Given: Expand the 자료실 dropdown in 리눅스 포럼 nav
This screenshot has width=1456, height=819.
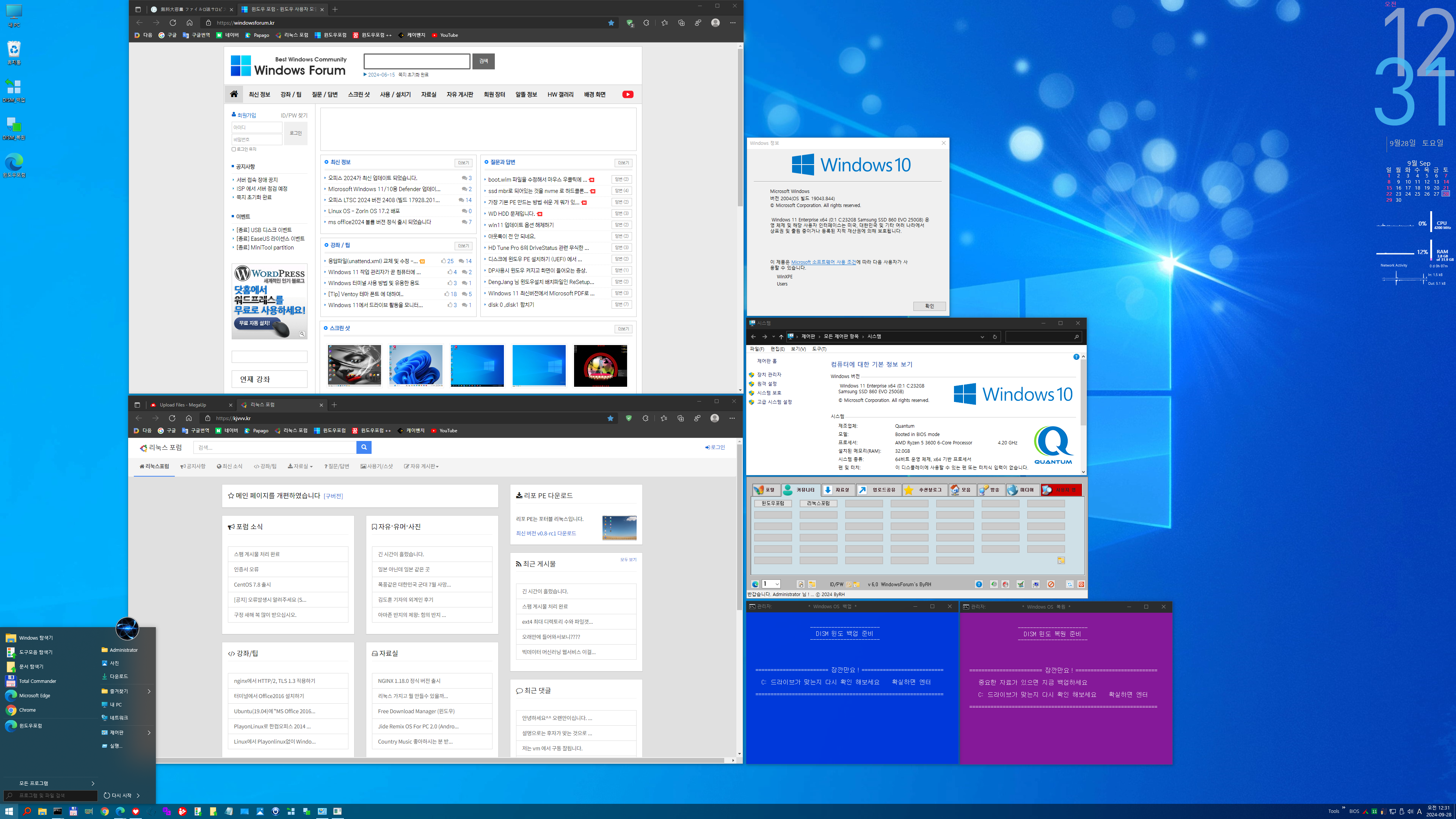Looking at the screenshot, I should pos(300,466).
